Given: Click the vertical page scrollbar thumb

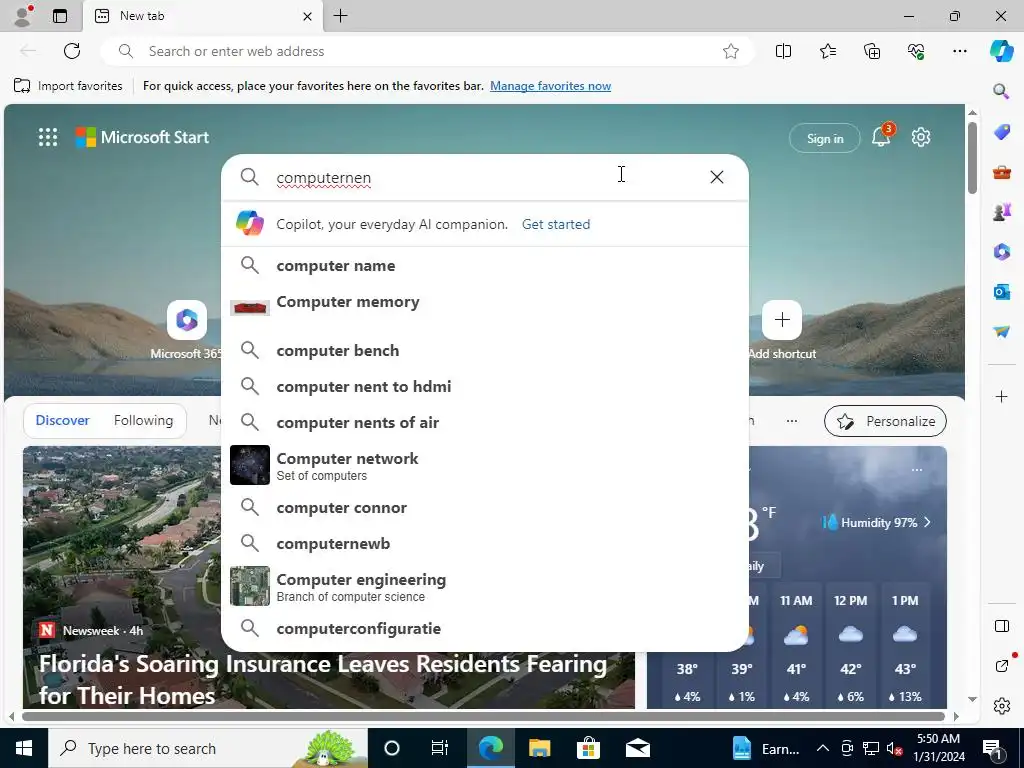Looking at the screenshot, I should [972, 157].
